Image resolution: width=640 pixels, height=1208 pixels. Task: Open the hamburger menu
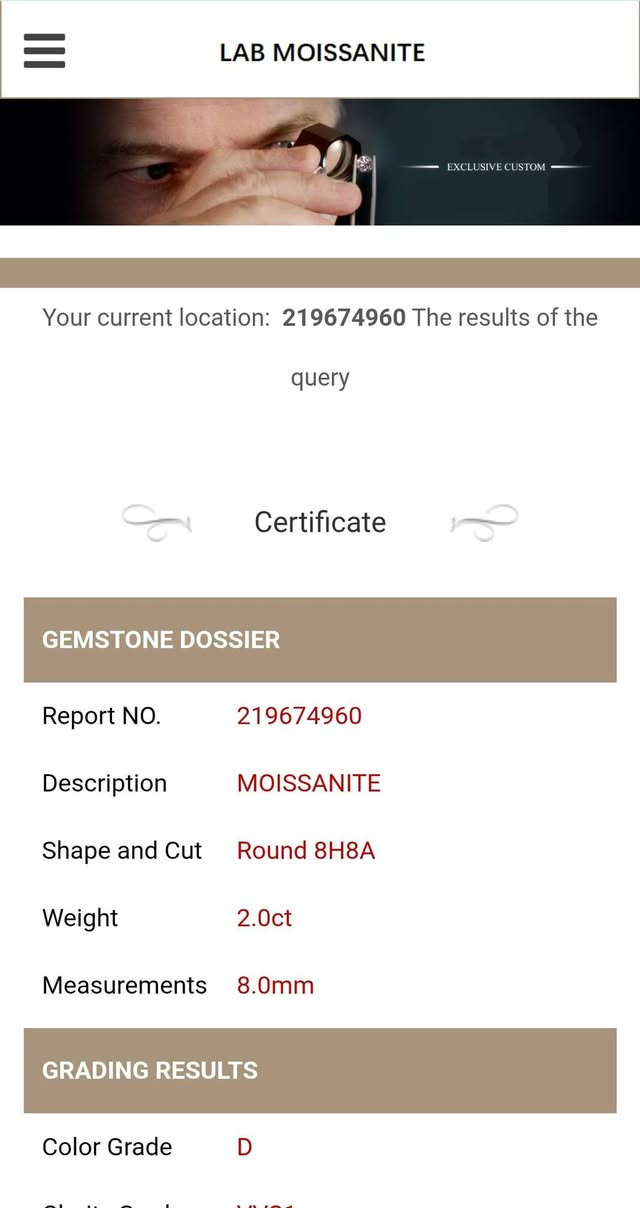[44, 51]
